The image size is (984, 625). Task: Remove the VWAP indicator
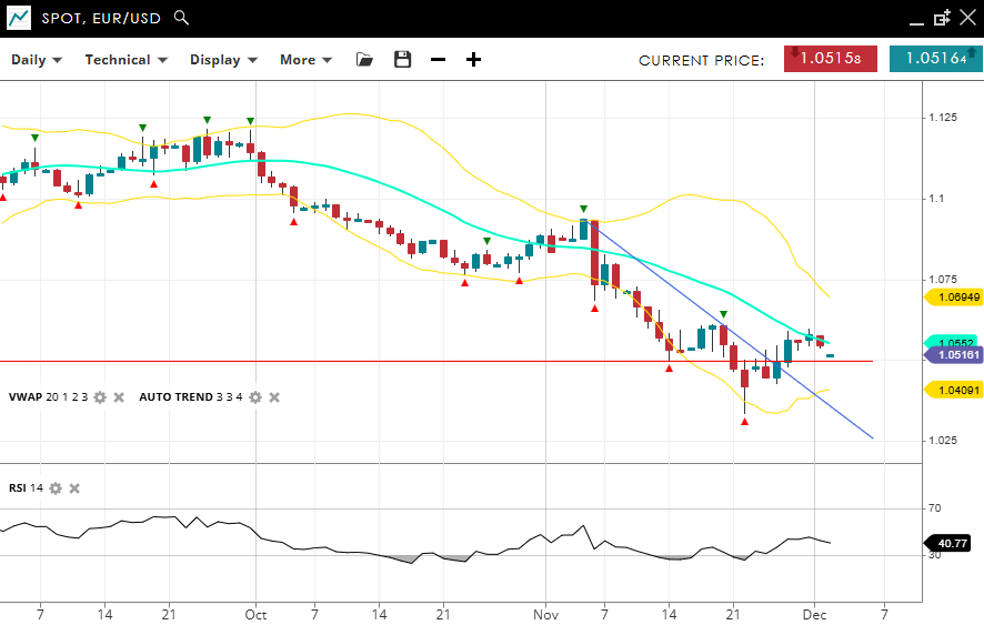[118, 398]
